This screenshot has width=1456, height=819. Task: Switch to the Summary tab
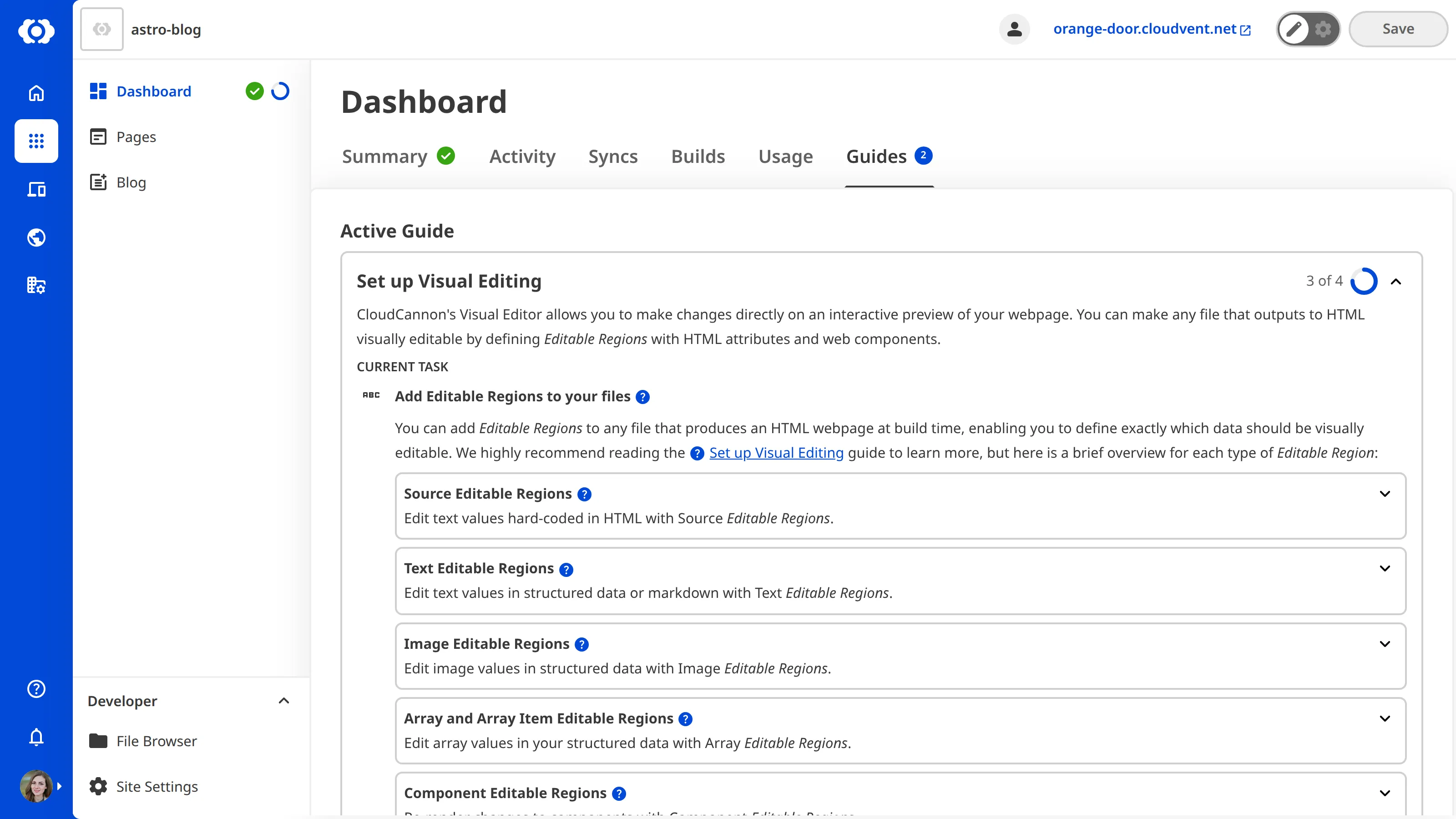pos(384,157)
